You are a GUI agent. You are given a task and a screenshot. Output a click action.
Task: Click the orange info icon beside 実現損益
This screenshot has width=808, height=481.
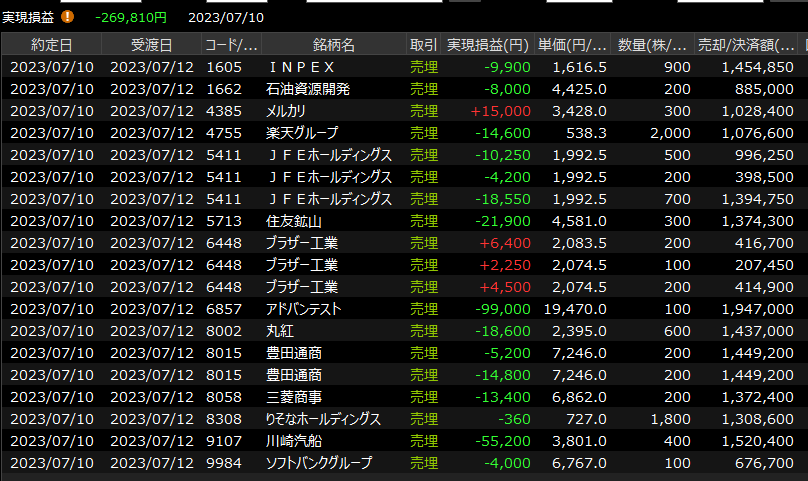click(x=68, y=17)
